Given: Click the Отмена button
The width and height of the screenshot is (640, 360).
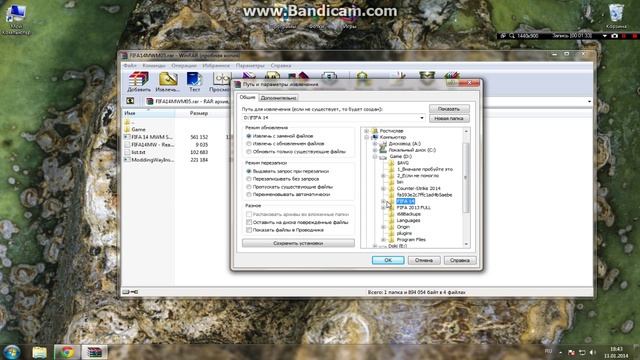Looking at the screenshot, I should point(424,260).
